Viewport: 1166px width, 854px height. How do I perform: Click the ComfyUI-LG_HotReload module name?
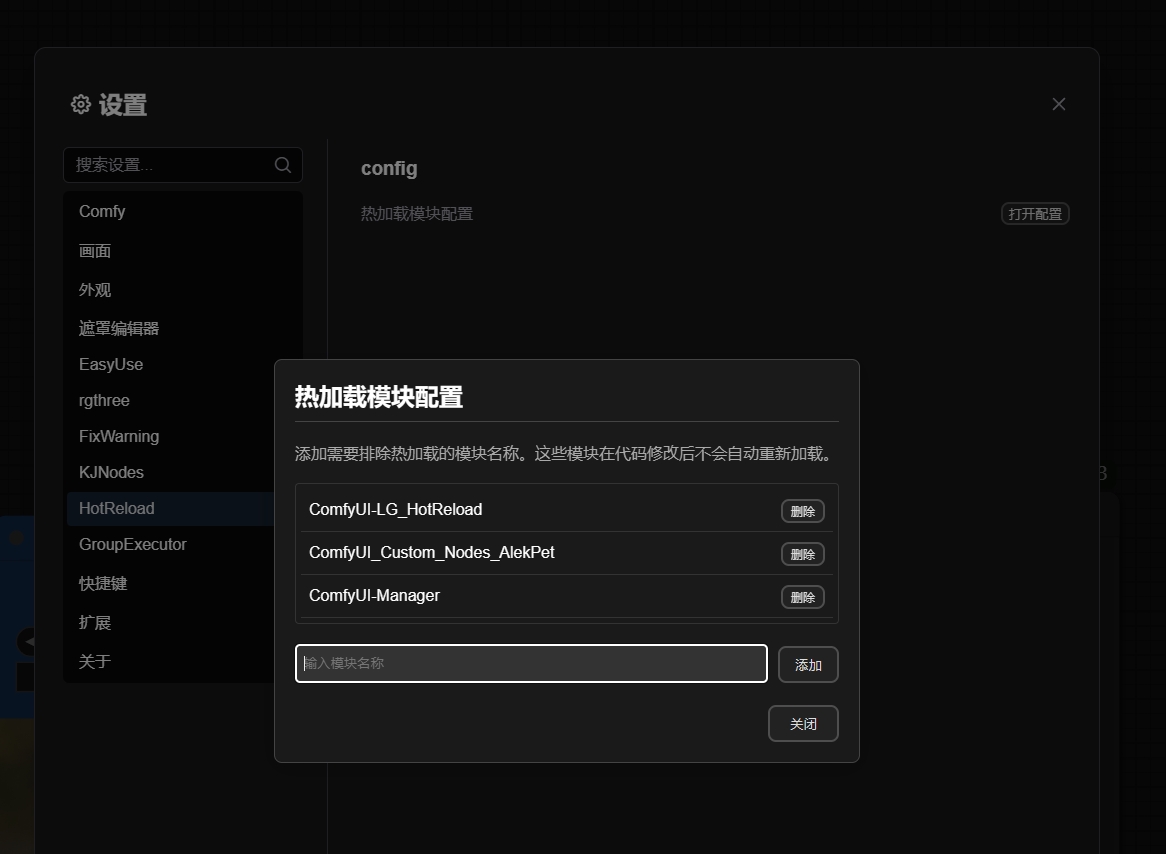396,510
